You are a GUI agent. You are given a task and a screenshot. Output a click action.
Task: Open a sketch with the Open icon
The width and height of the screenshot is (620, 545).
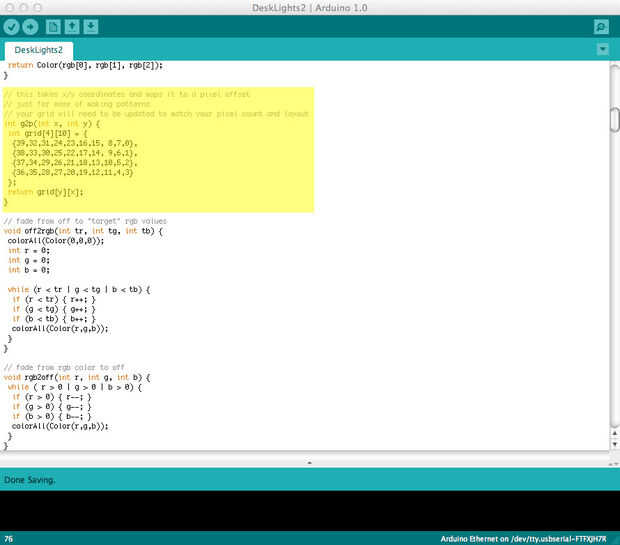72,27
